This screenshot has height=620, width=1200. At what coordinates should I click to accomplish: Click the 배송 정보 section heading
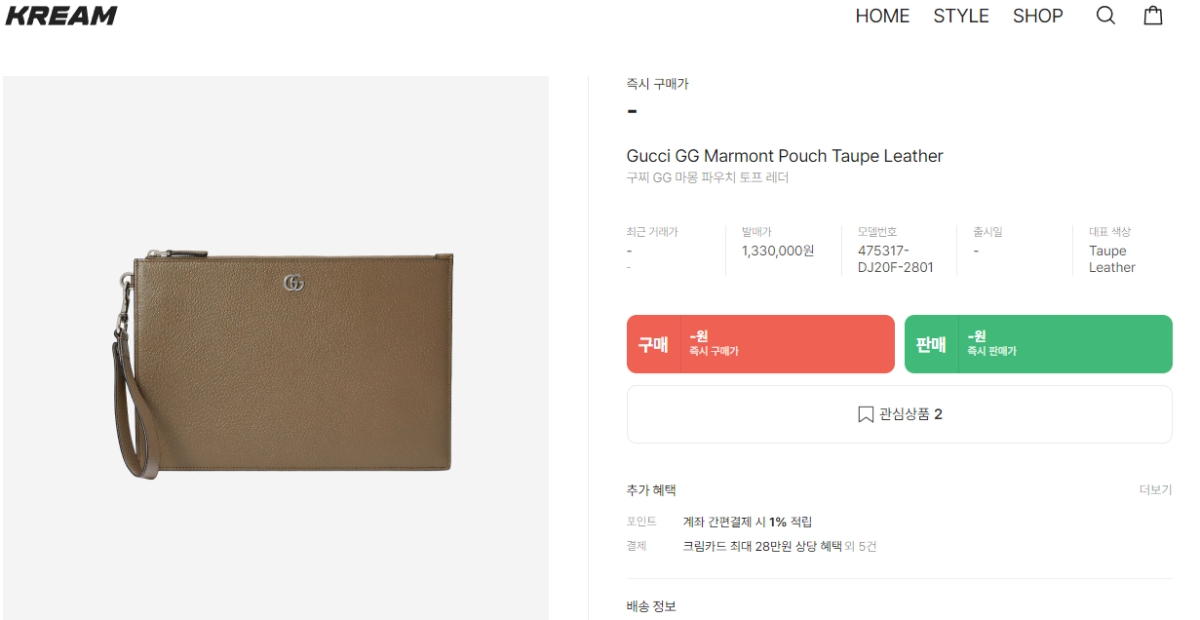point(651,606)
